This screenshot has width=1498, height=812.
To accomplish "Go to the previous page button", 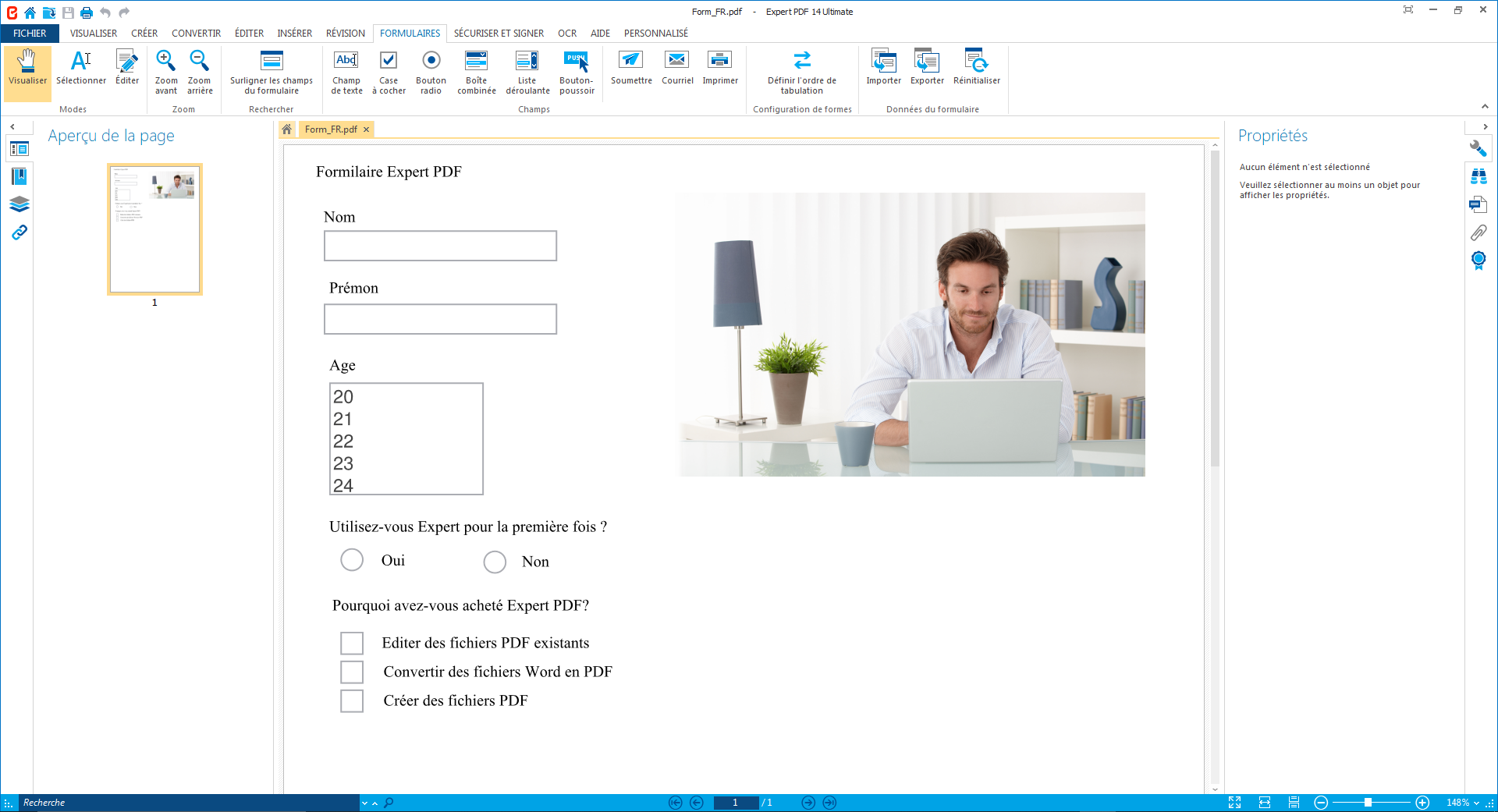I will pos(697,803).
